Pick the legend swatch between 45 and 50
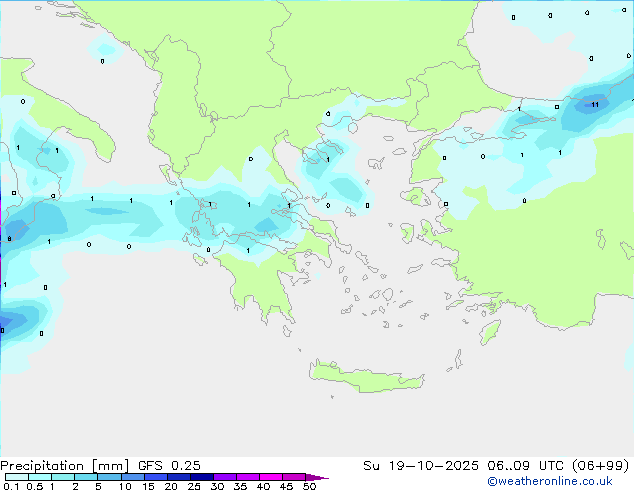 (x=294, y=477)
